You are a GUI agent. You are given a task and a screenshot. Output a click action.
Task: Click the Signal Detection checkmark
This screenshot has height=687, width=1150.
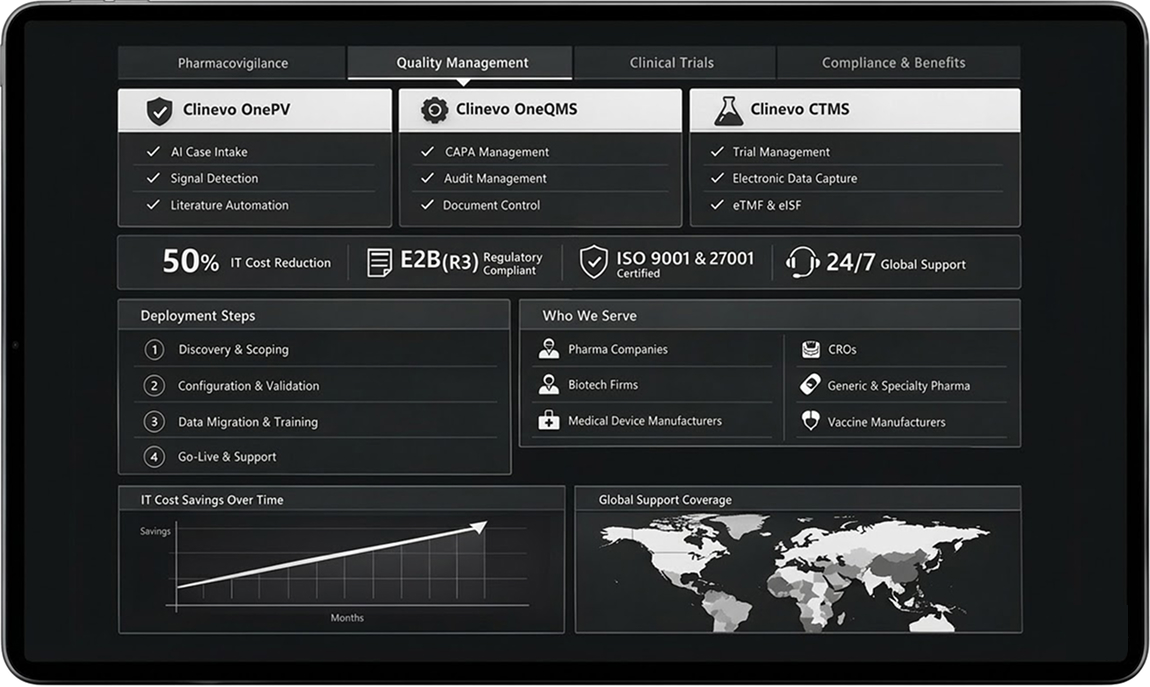click(153, 177)
